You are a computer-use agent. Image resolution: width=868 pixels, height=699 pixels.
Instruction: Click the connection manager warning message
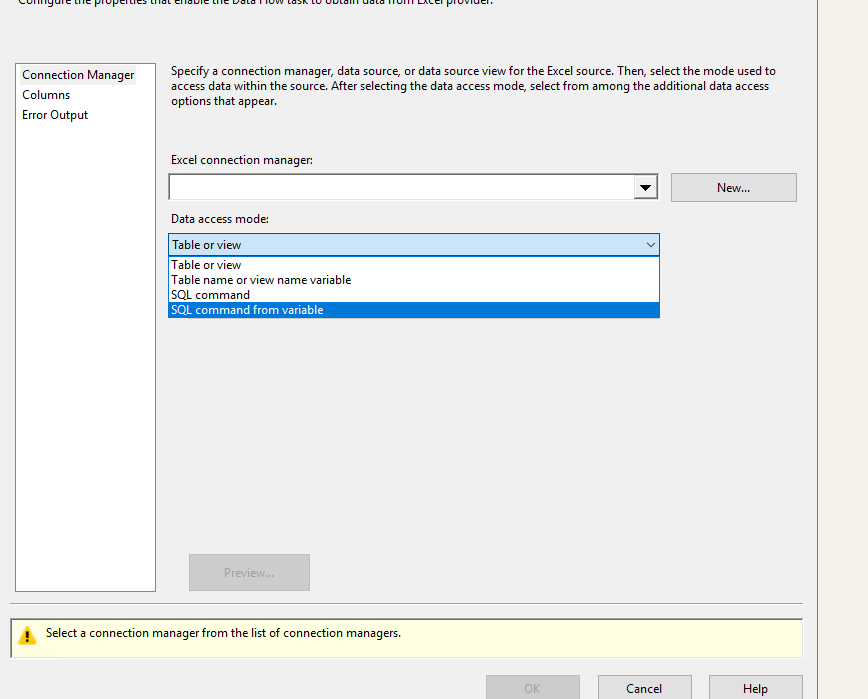pos(223,633)
